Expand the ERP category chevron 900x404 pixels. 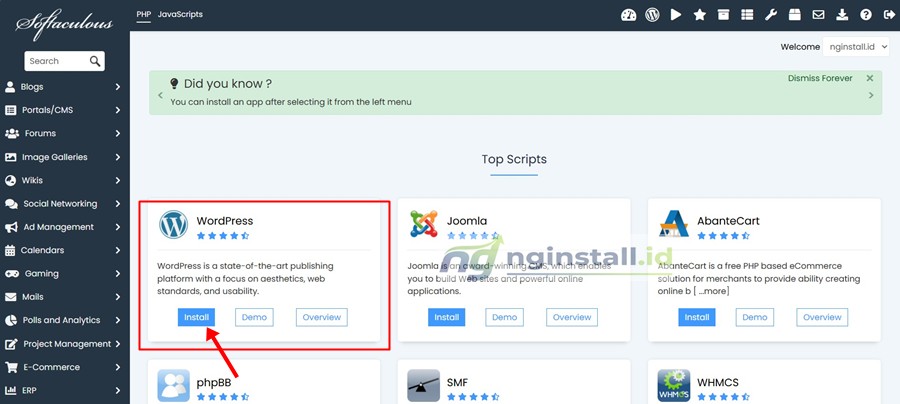117,391
